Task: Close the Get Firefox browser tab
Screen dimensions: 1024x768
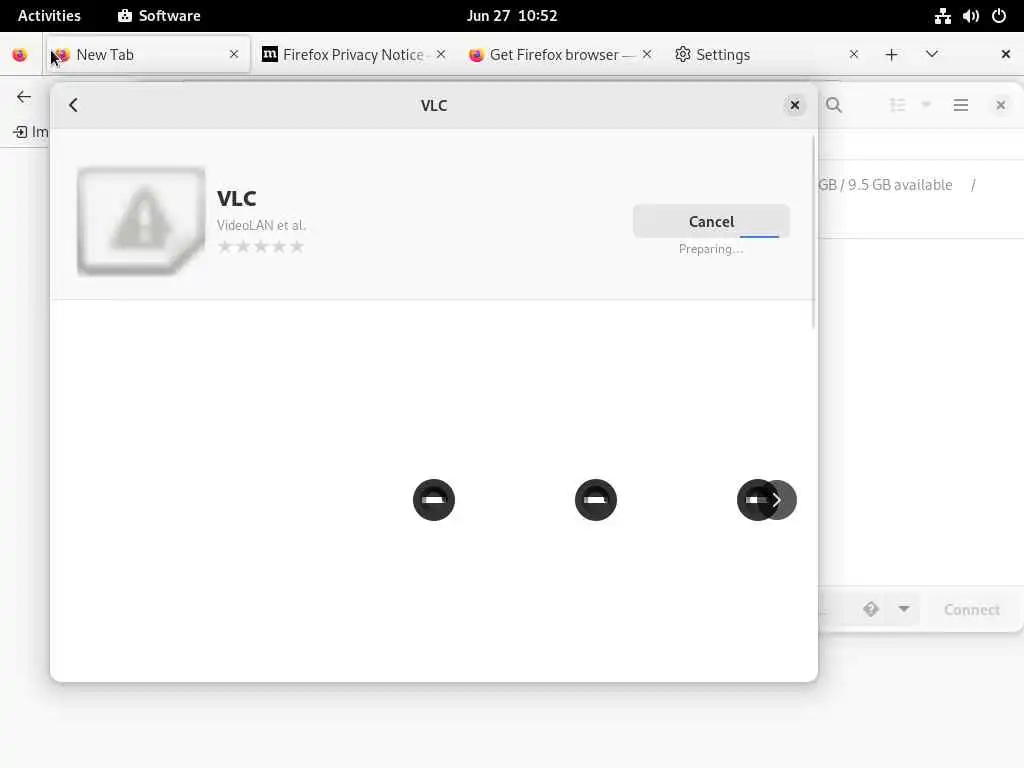Action: 647,54
